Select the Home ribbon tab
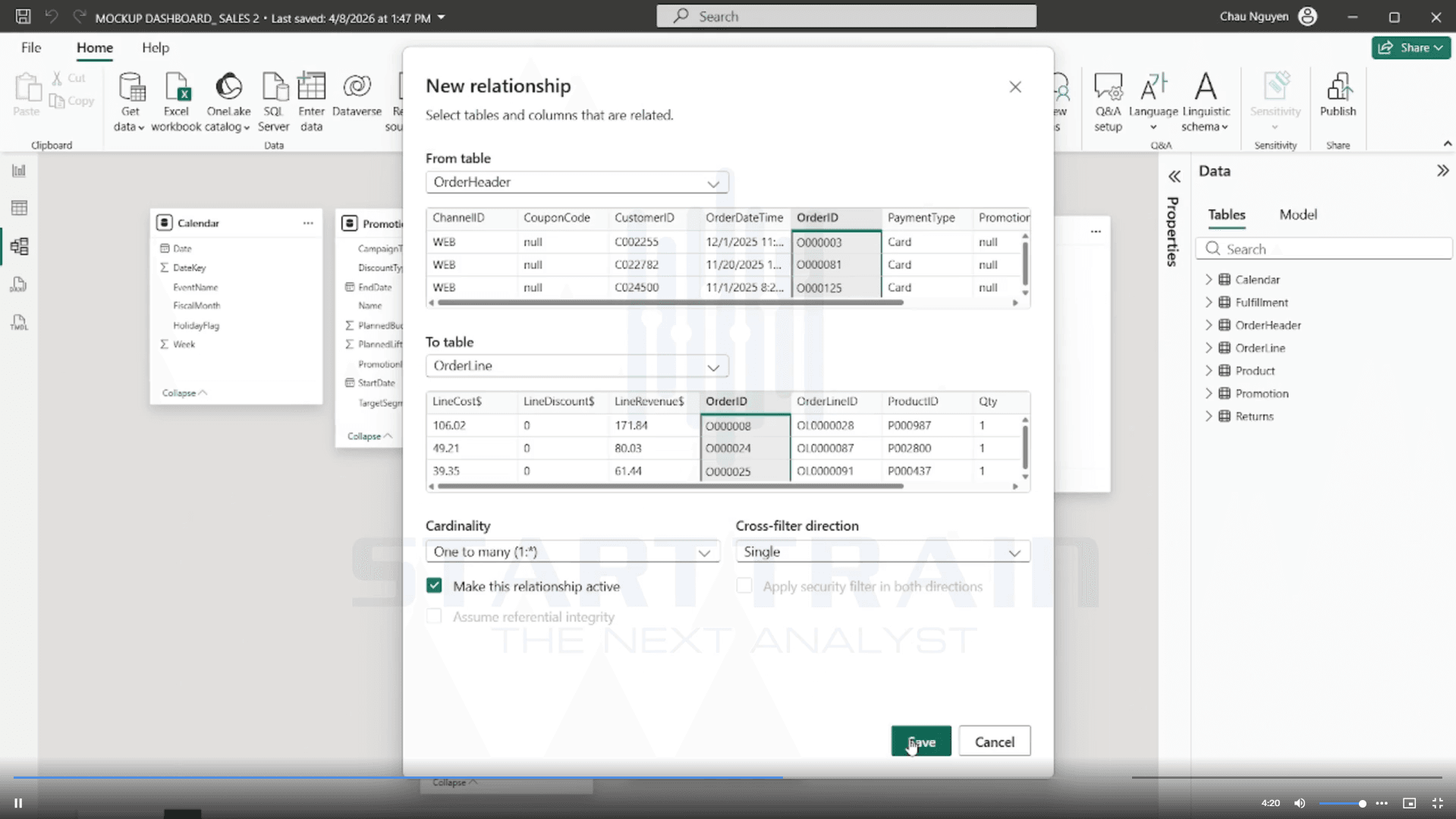This screenshot has width=1456, height=819. pos(94,48)
